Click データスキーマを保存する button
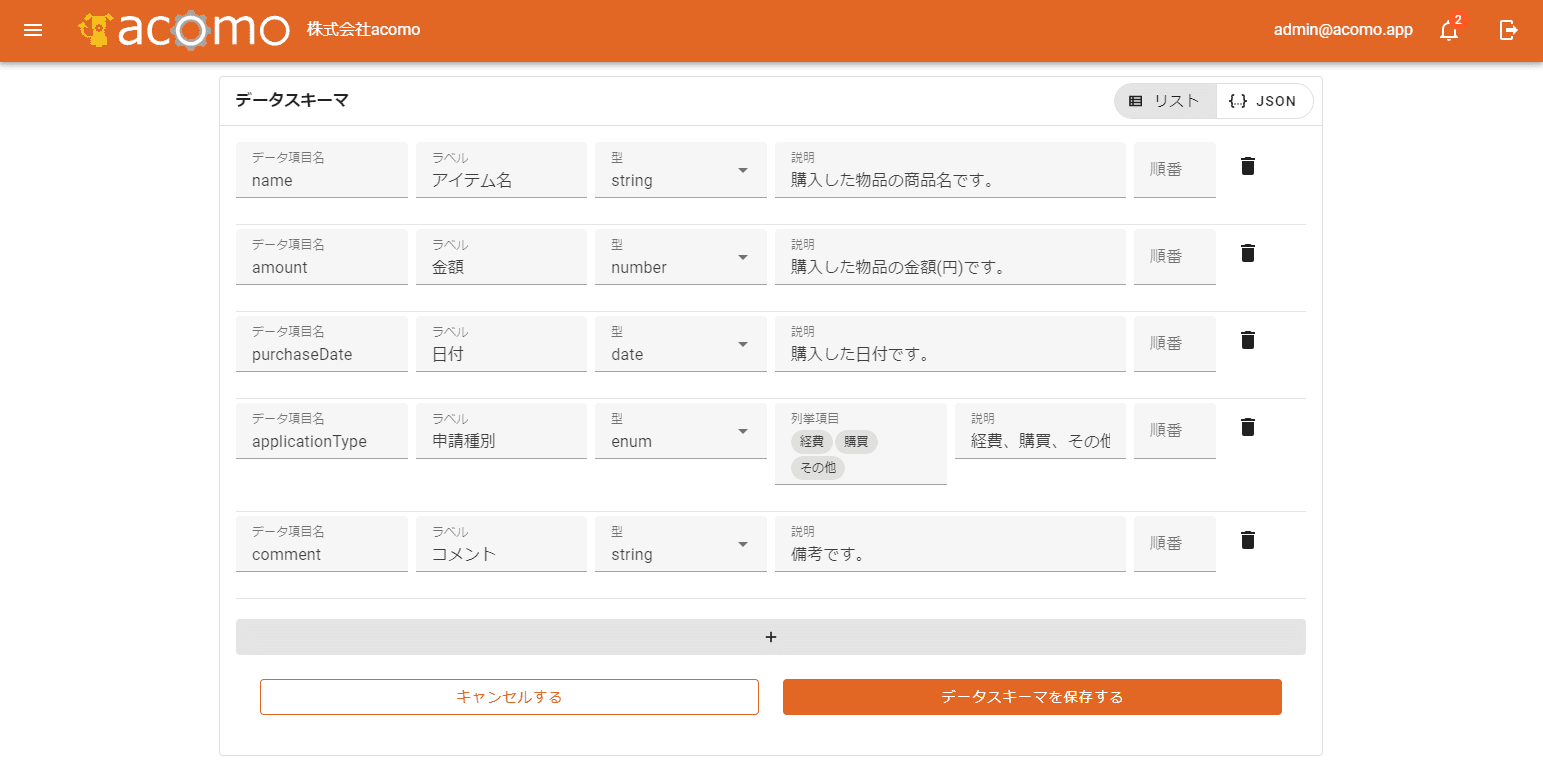This screenshot has height=766, width=1543. 1032,697
